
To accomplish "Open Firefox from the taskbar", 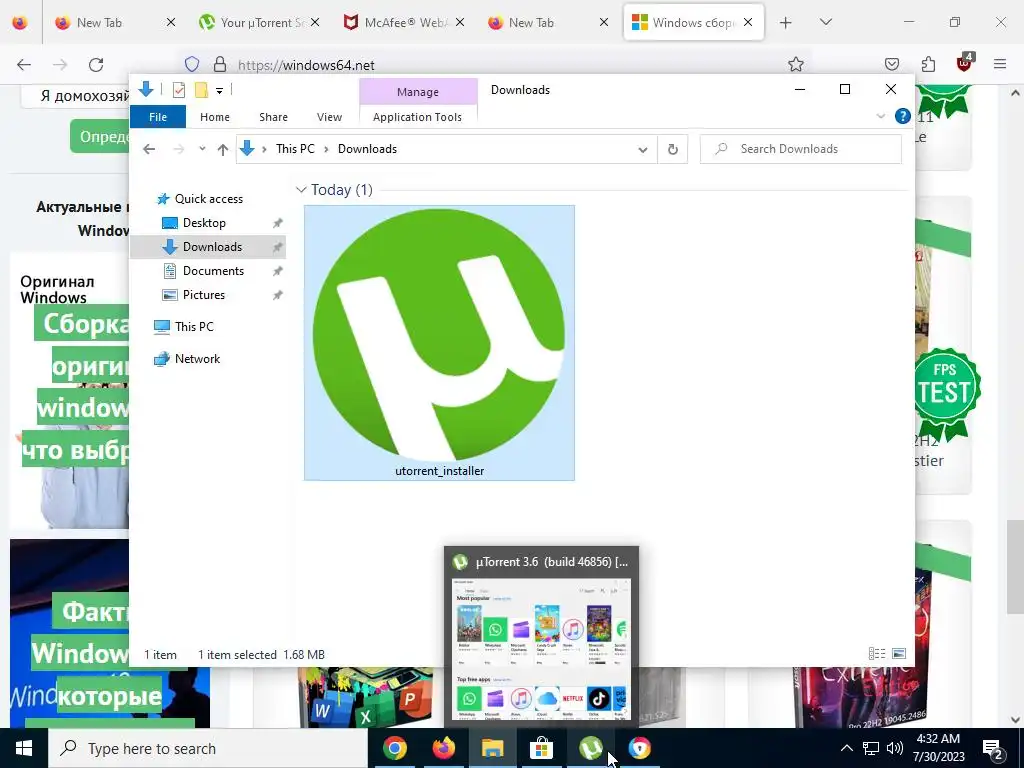I will pos(443,748).
